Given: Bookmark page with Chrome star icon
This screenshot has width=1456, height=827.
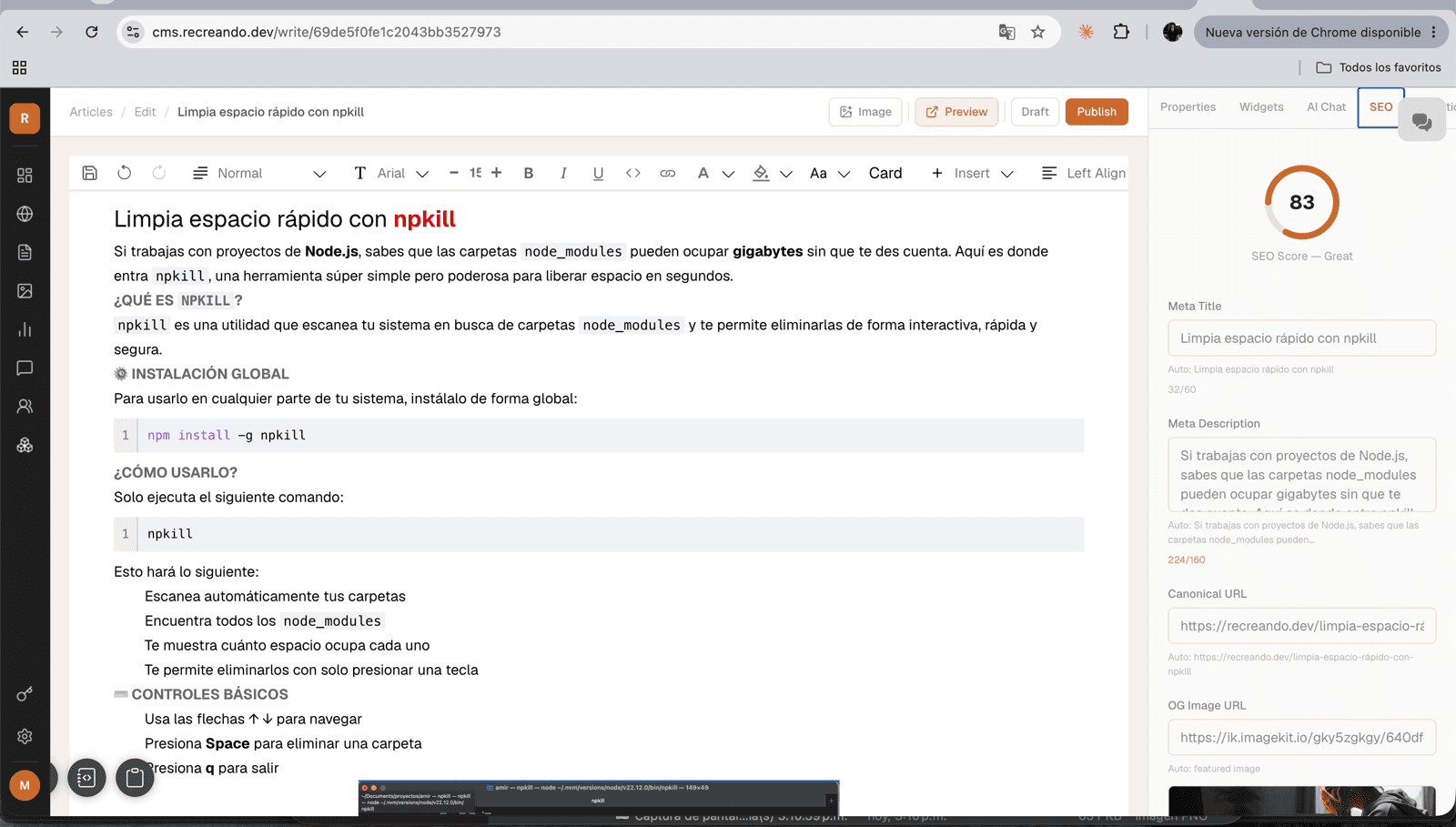Looking at the screenshot, I should [x=1037, y=32].
